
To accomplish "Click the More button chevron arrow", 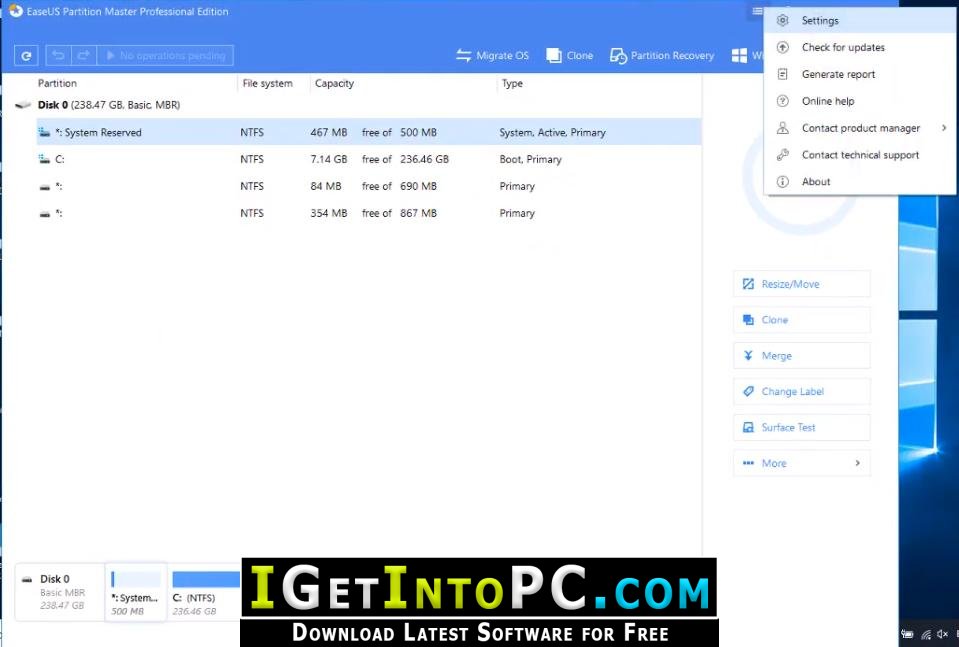I will 857,464.
